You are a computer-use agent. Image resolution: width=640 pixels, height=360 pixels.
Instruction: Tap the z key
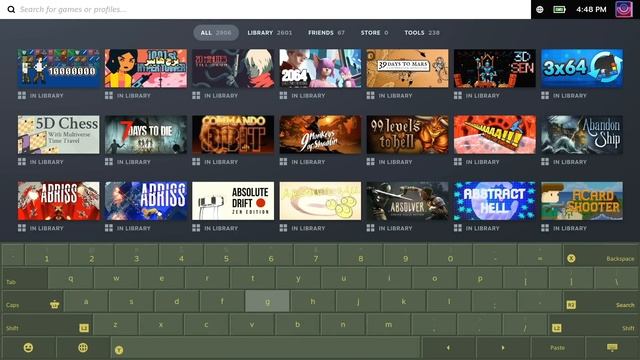click(x=116, y=325)
